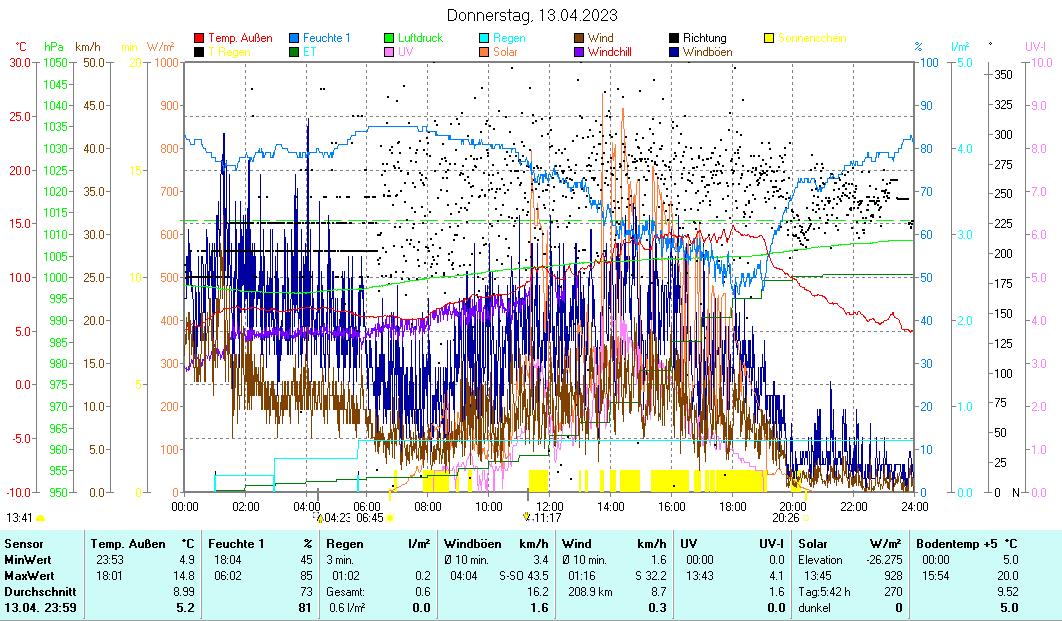Click the Richtung legend label
Viewport: 1062px width, 621px height.
[704, 39]
